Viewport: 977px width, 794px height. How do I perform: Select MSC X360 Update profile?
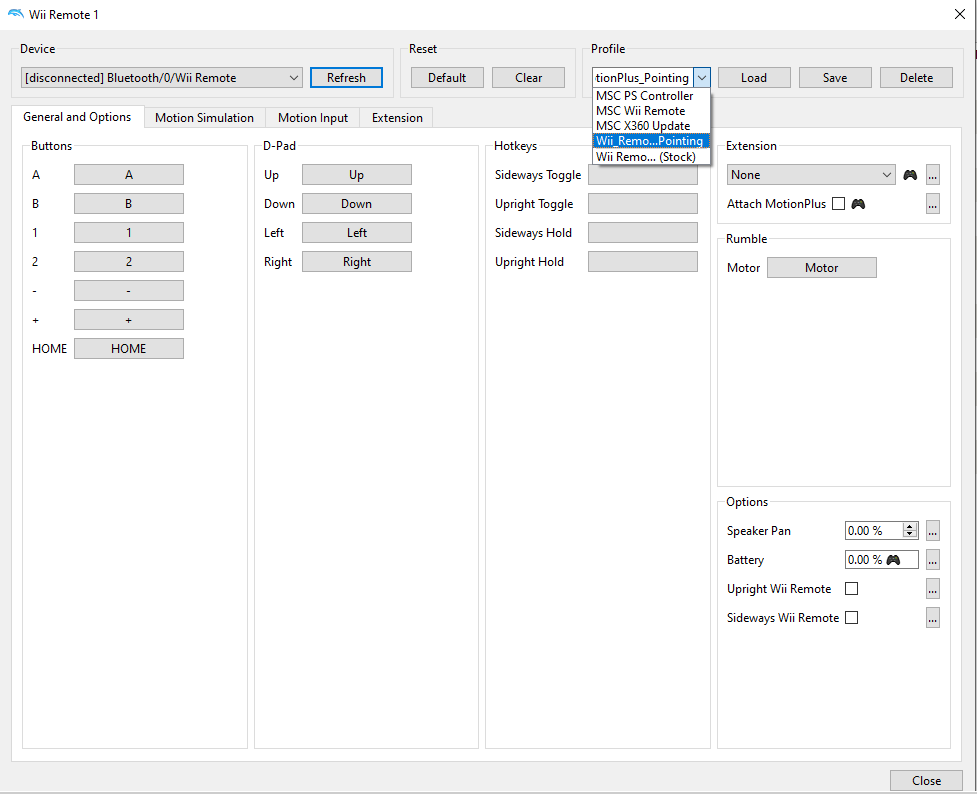651,126
